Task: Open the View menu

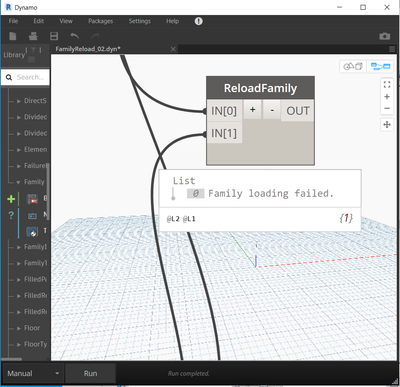Action: pos(66,21)
